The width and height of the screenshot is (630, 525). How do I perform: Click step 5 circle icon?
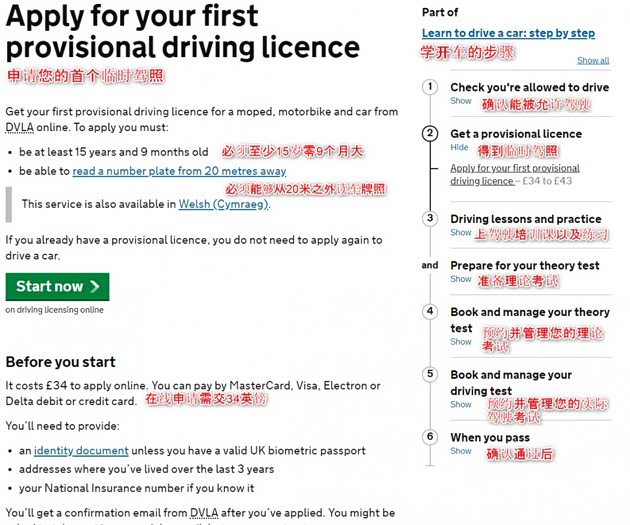tap(430, 375)
